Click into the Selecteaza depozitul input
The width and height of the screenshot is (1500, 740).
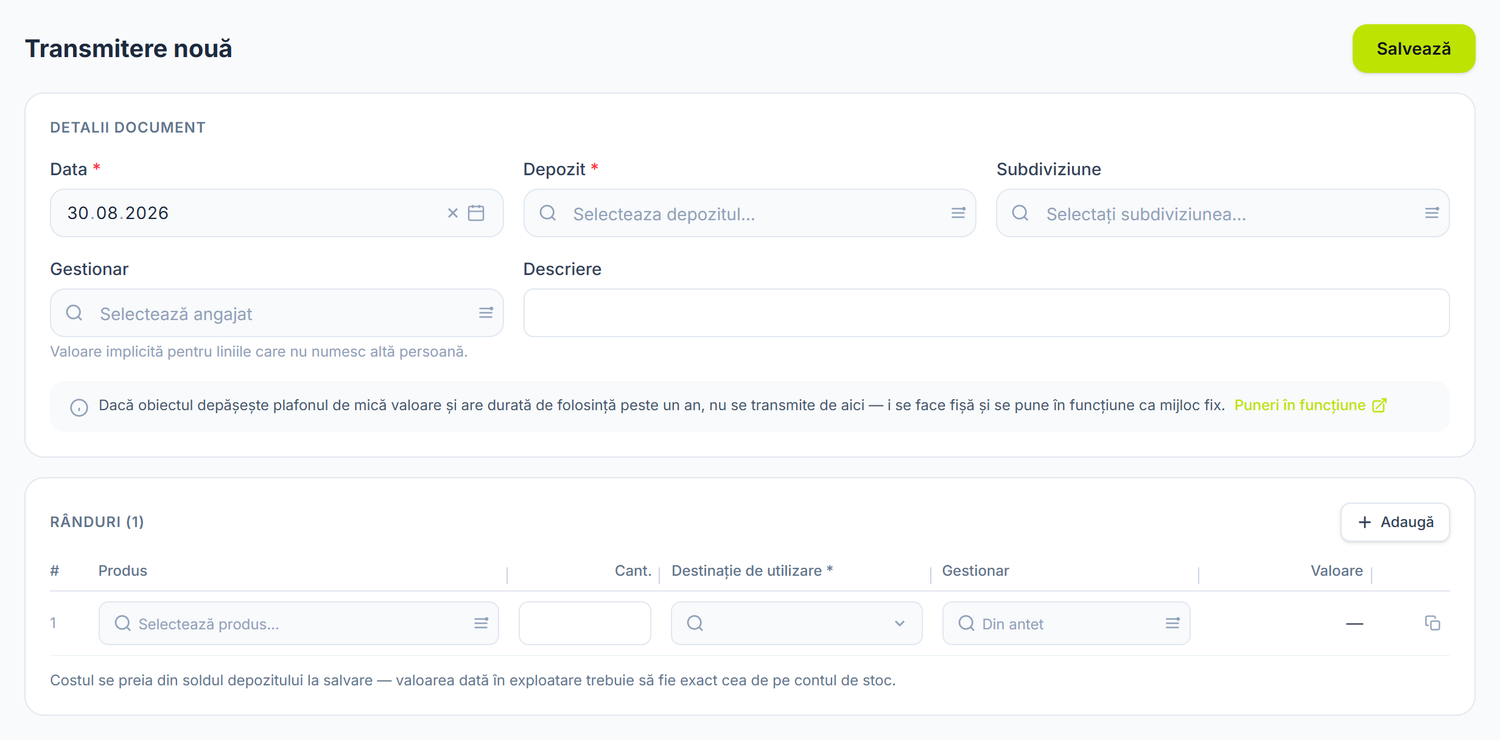coord(750,213)
